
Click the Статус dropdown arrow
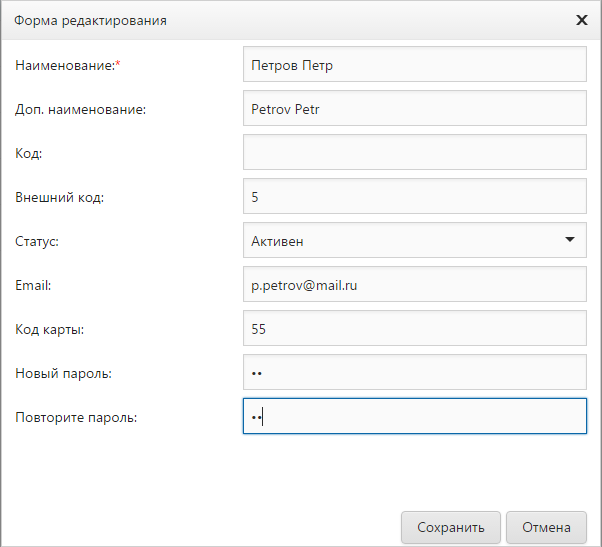(x=569, y=240)
